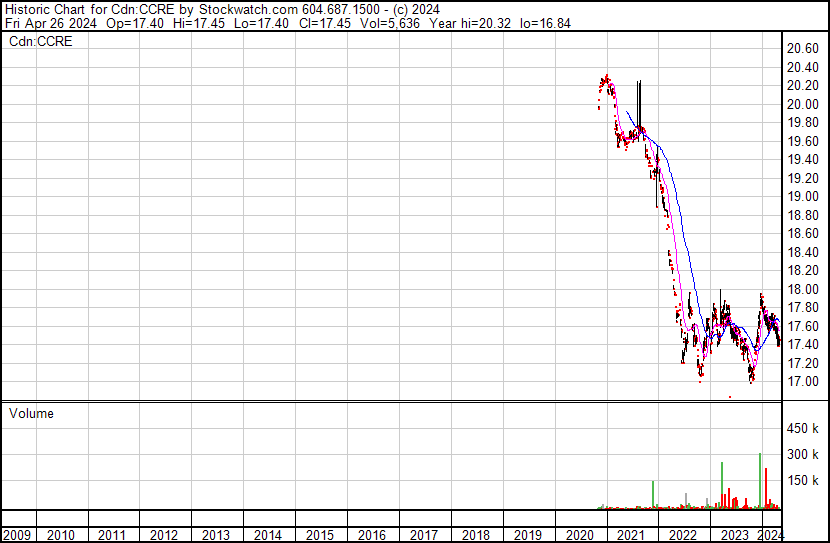830x543 pixels.
Task: Click the 450 k volume axis label
Action: pyautogui.click(x=804, y=429)
